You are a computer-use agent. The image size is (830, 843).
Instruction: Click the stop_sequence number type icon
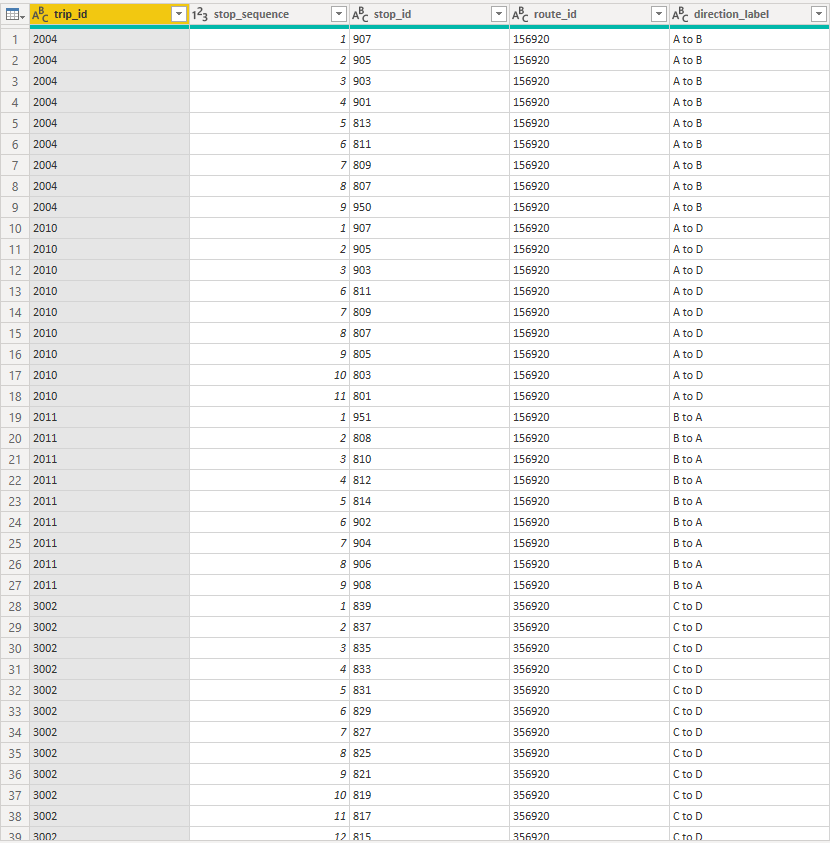tap(200, 15)
